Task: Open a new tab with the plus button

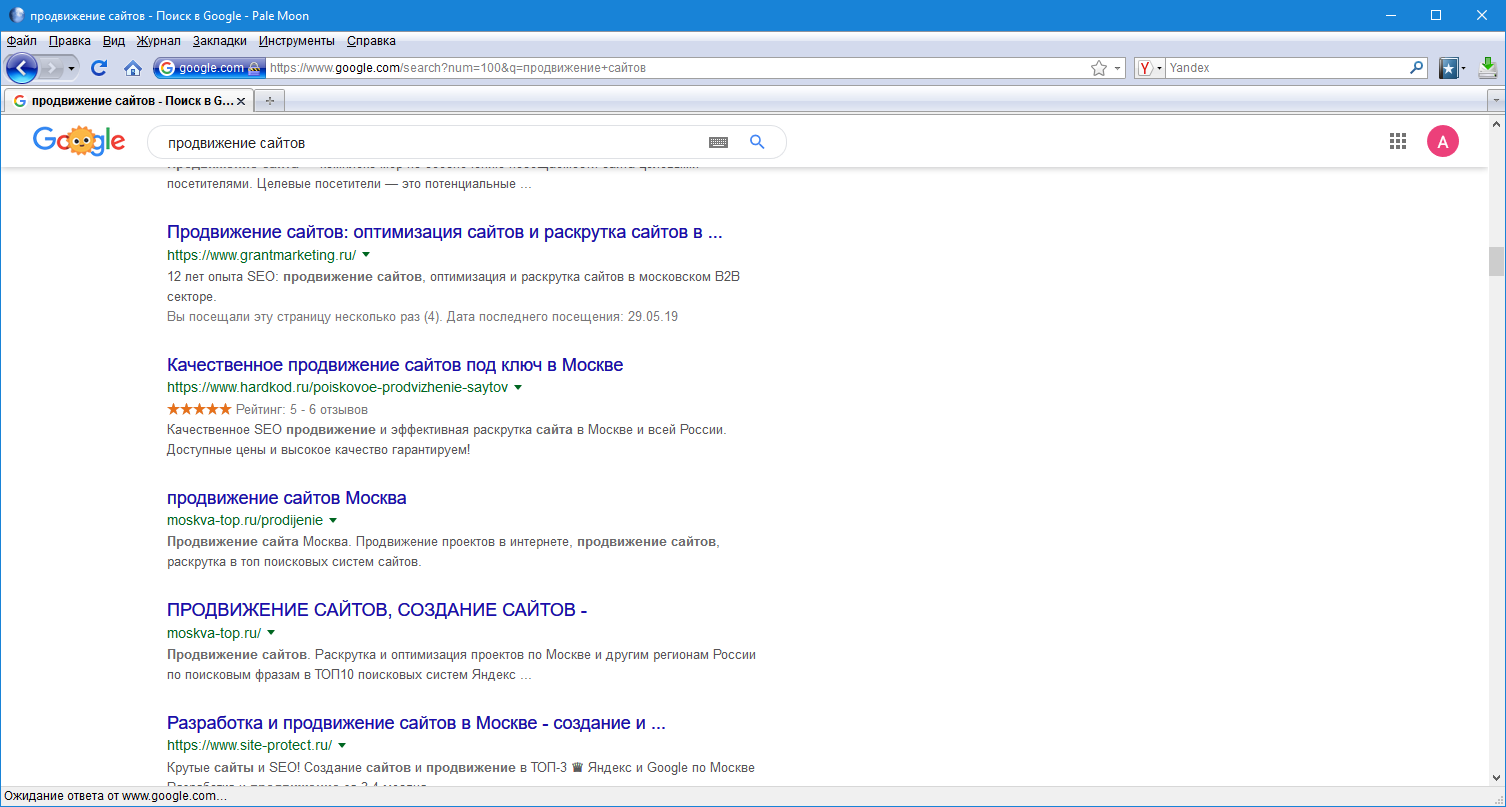Action: point(269,101)
